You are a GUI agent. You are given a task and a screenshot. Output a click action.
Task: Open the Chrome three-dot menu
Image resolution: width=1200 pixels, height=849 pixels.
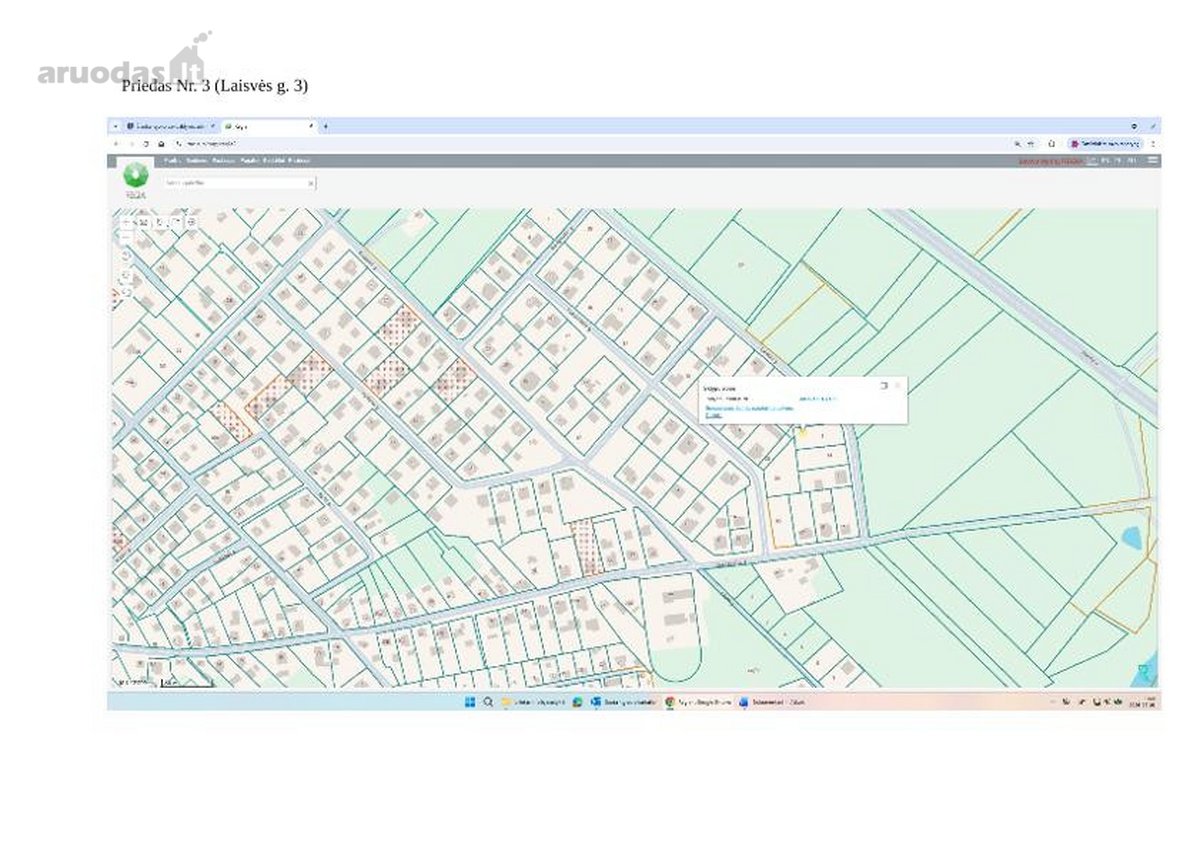tap(1153, 143)
